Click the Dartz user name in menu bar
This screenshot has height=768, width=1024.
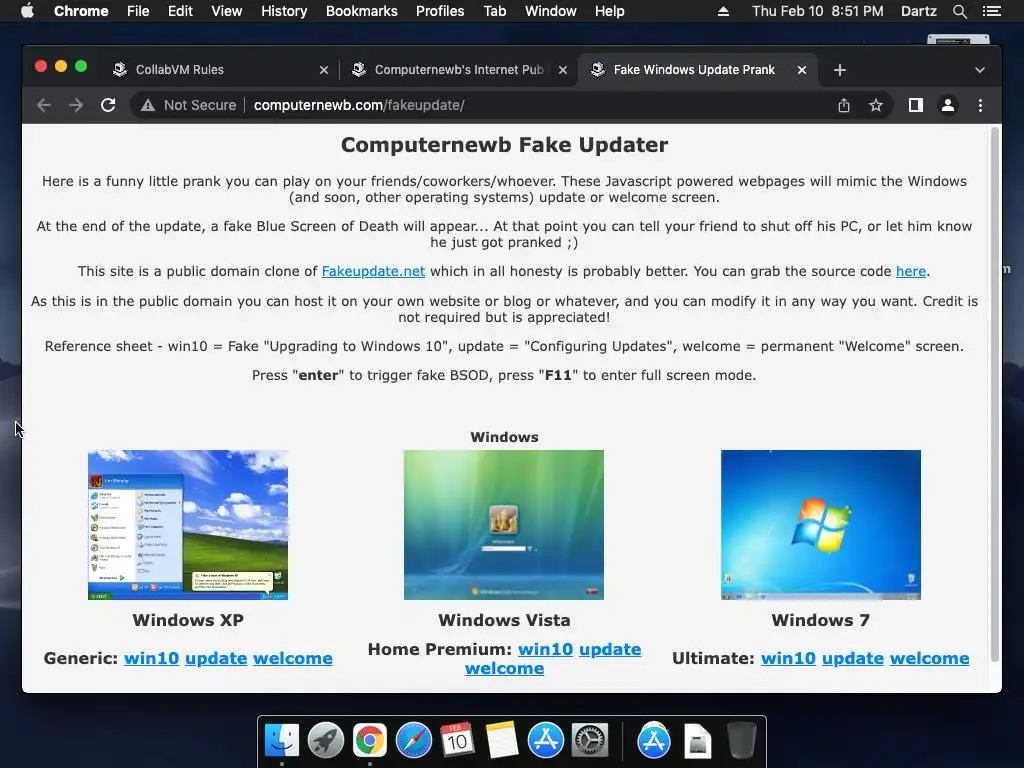918,11
